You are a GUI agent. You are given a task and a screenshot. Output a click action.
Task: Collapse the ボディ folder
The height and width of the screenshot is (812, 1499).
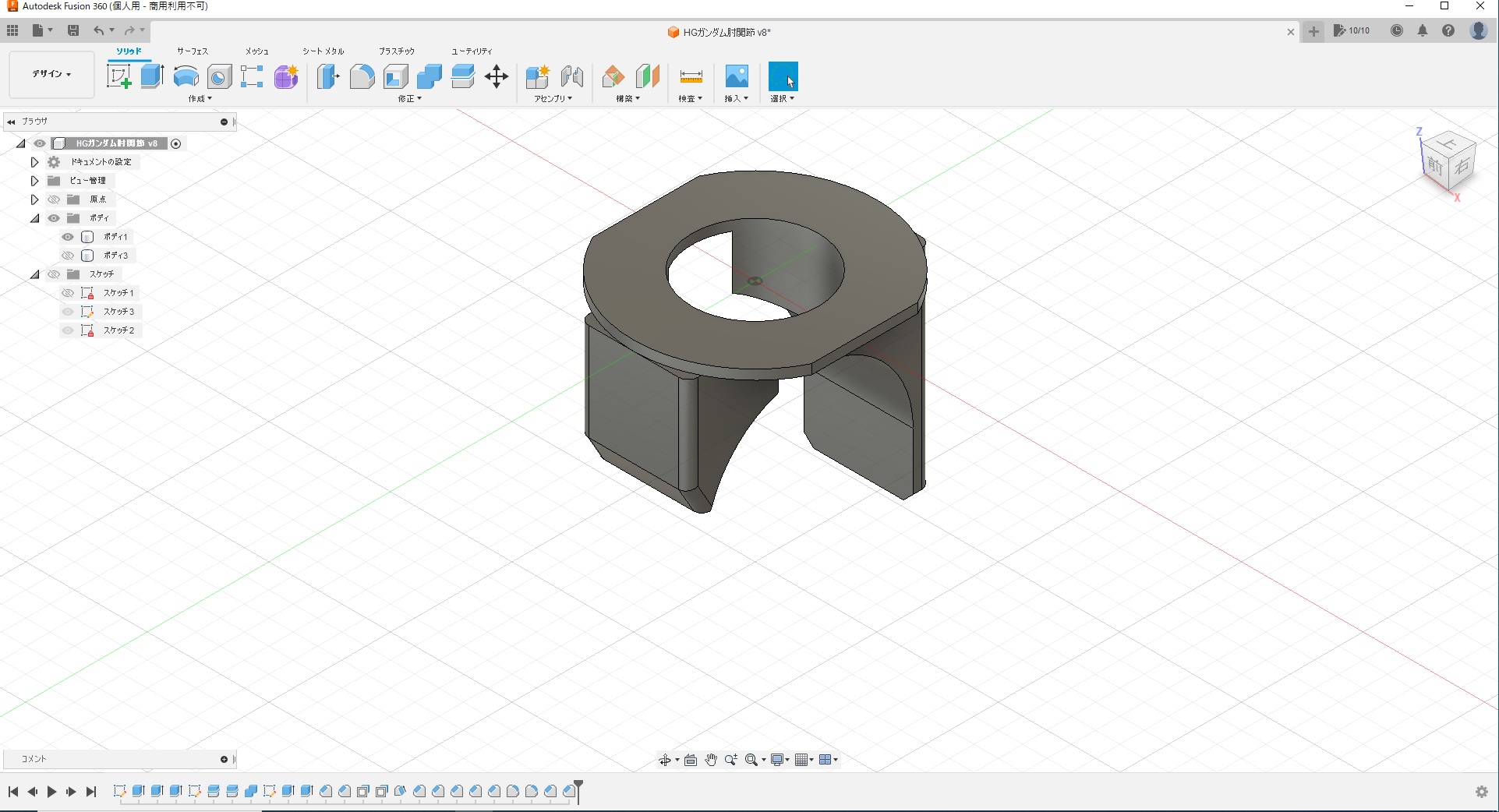tap(34, 218)
